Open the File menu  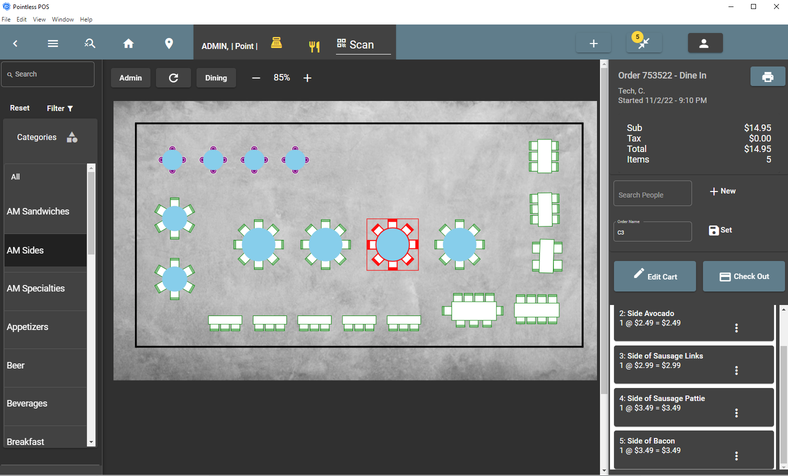6,20
